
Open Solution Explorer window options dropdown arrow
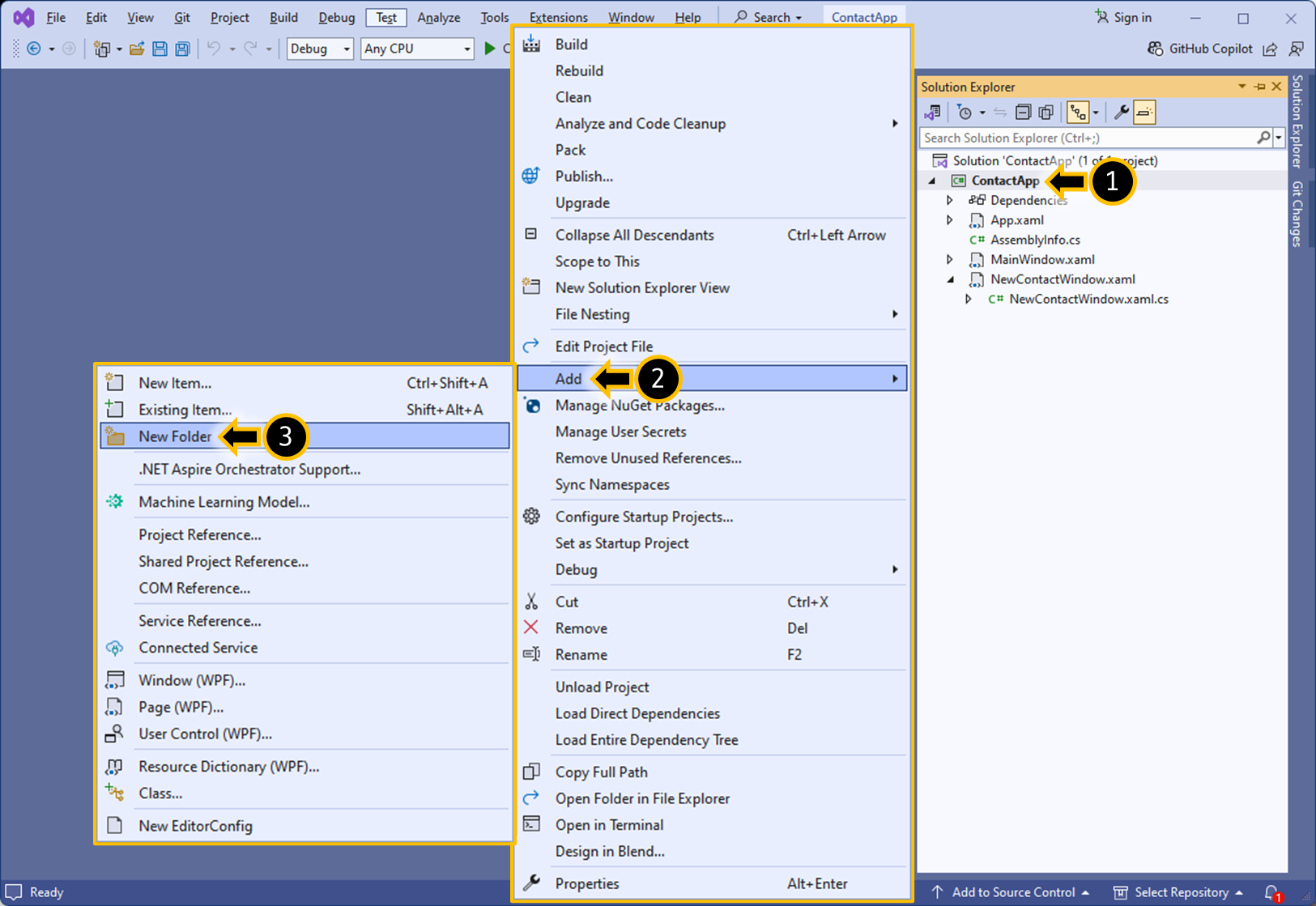[x=1241, y=87]
